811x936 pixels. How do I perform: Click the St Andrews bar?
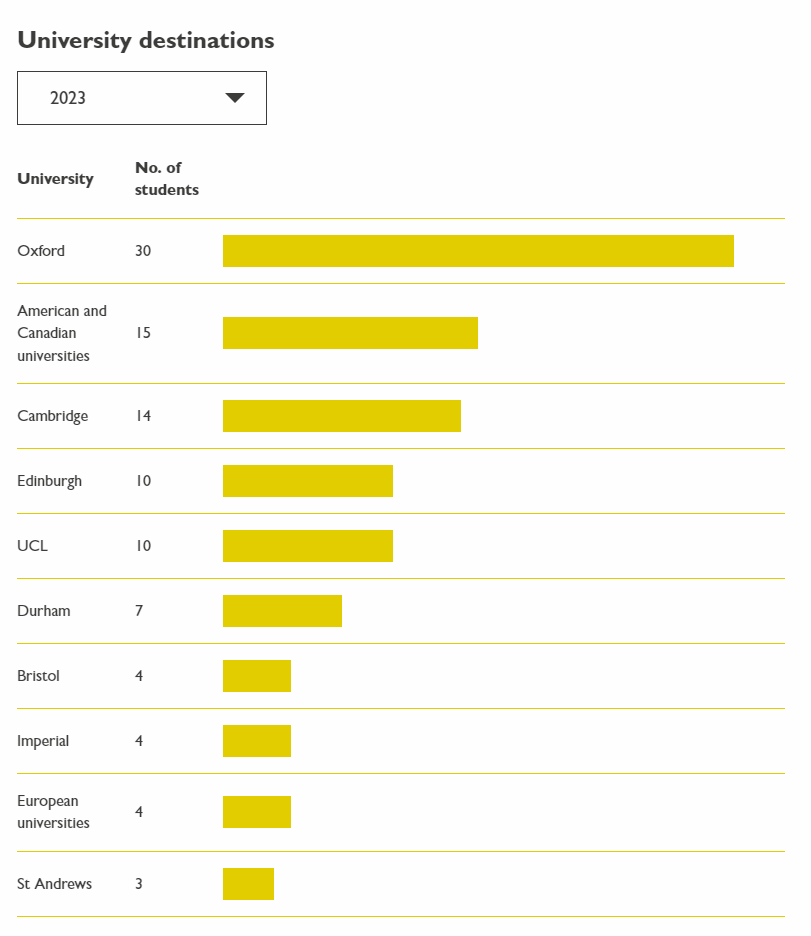click(248, 884)
